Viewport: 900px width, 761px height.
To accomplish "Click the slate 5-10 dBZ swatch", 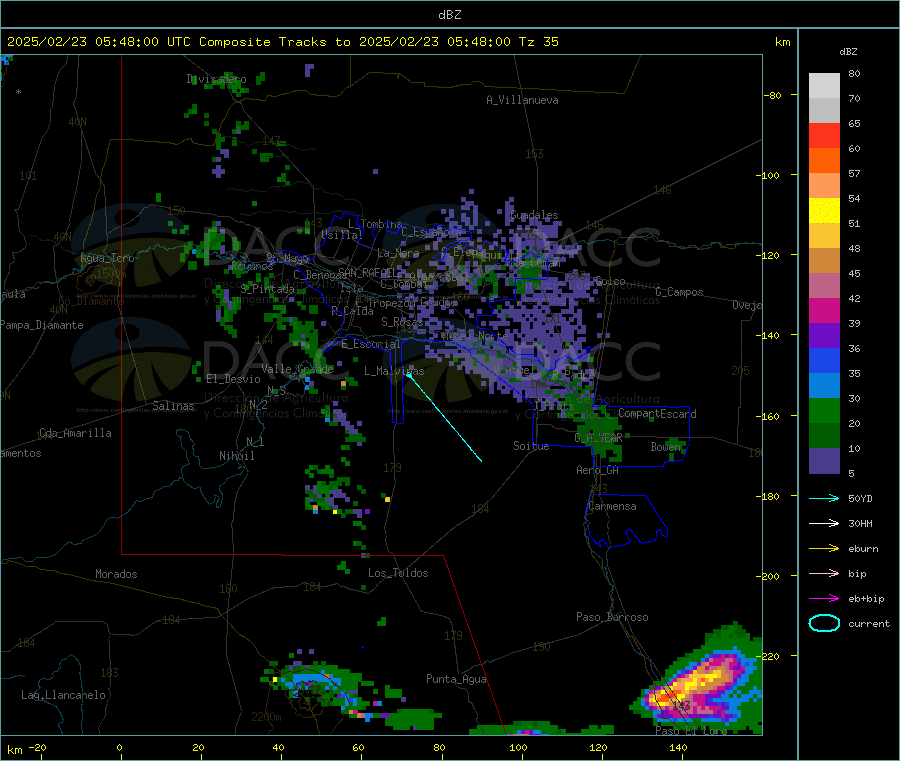I will [x=824, y=461].
